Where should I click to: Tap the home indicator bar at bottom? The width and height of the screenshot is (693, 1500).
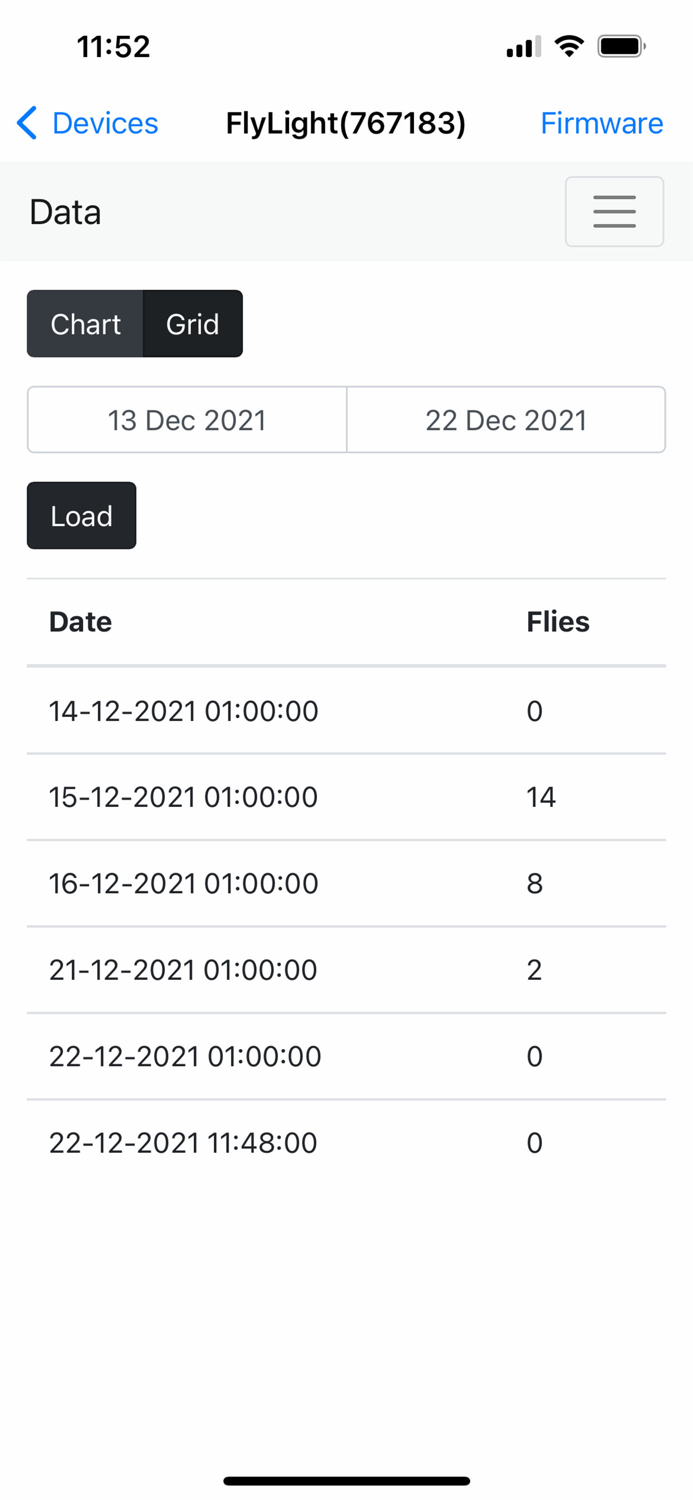pyautogui.click(x=346, y=1480)
